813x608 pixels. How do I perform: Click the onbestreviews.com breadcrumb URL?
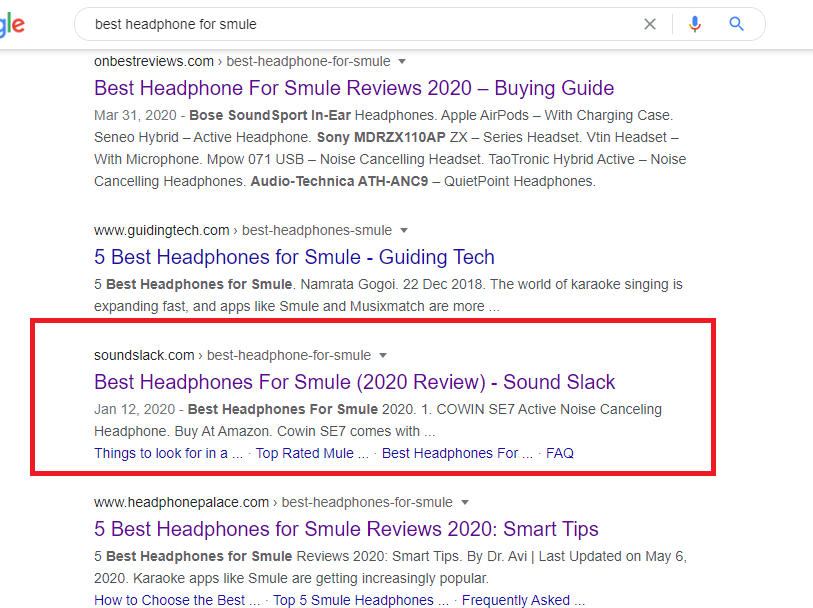(x=242, y=62)
